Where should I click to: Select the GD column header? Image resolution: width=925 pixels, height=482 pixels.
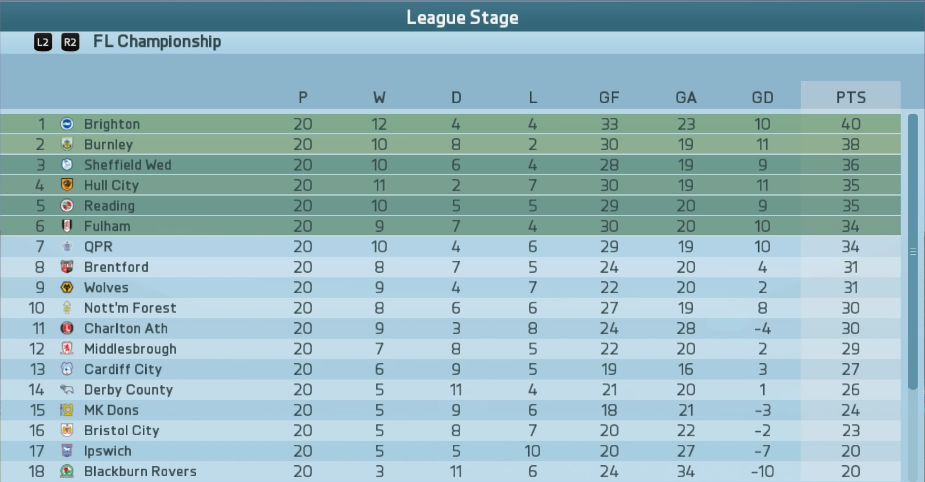(762, 97)
